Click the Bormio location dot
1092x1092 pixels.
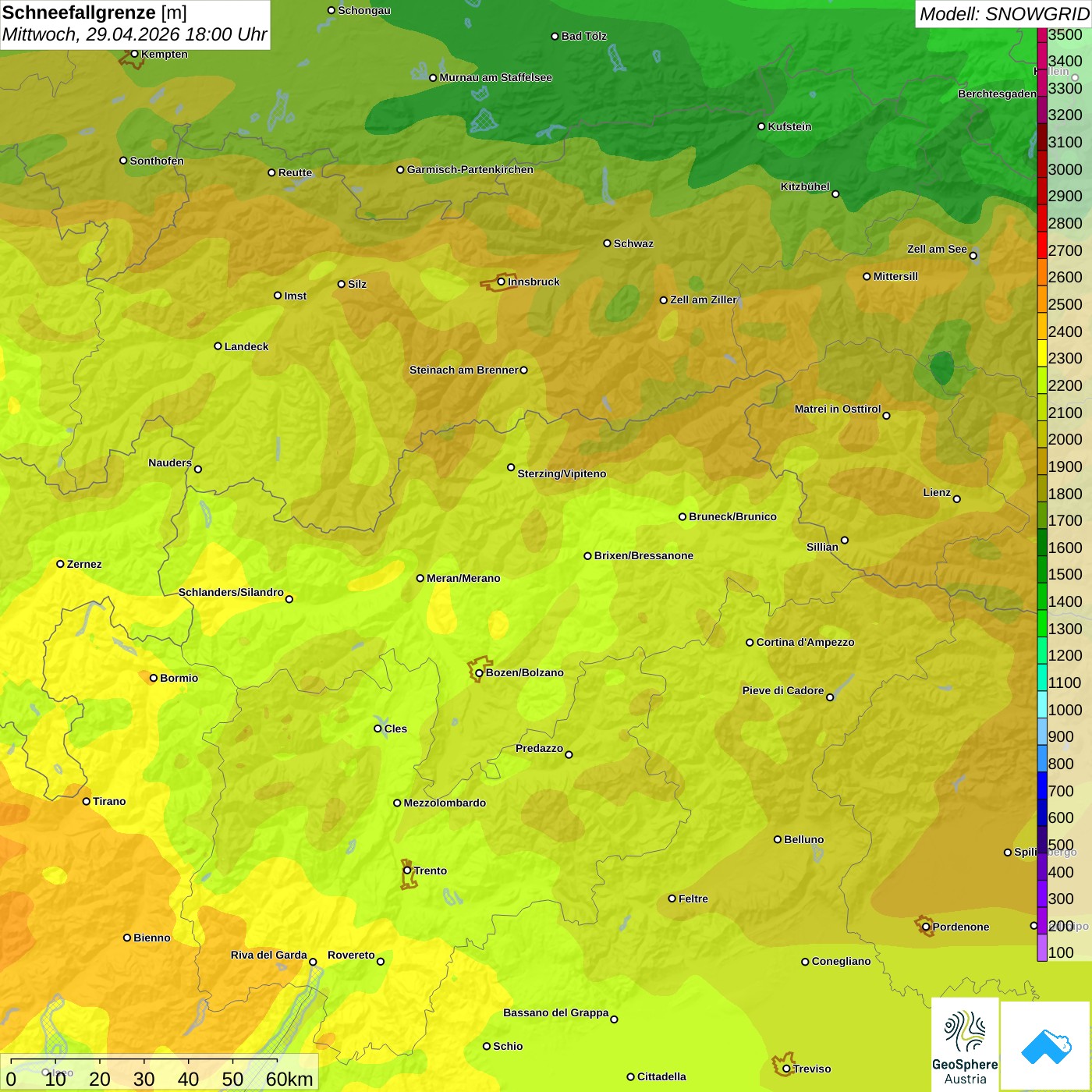[x=154, y=678]
